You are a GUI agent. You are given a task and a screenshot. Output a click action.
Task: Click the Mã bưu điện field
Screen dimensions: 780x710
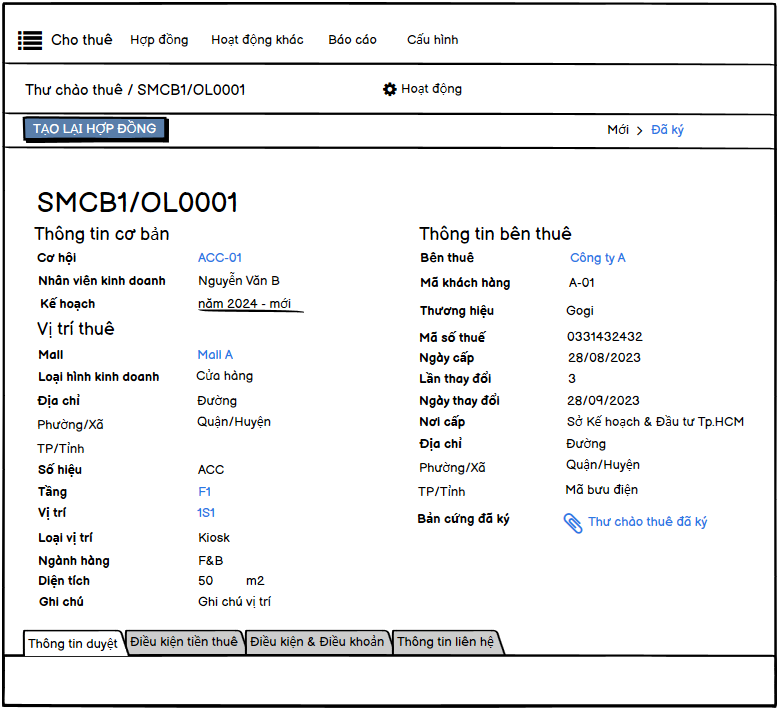coord(601,490)
